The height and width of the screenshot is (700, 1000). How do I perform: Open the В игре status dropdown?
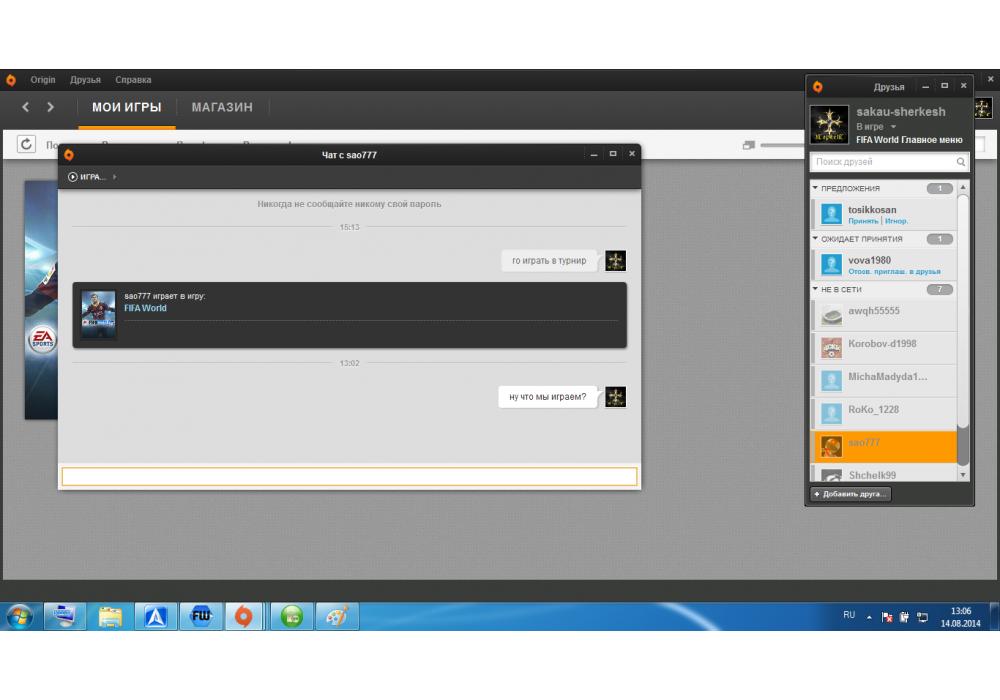tap(876, 126)
